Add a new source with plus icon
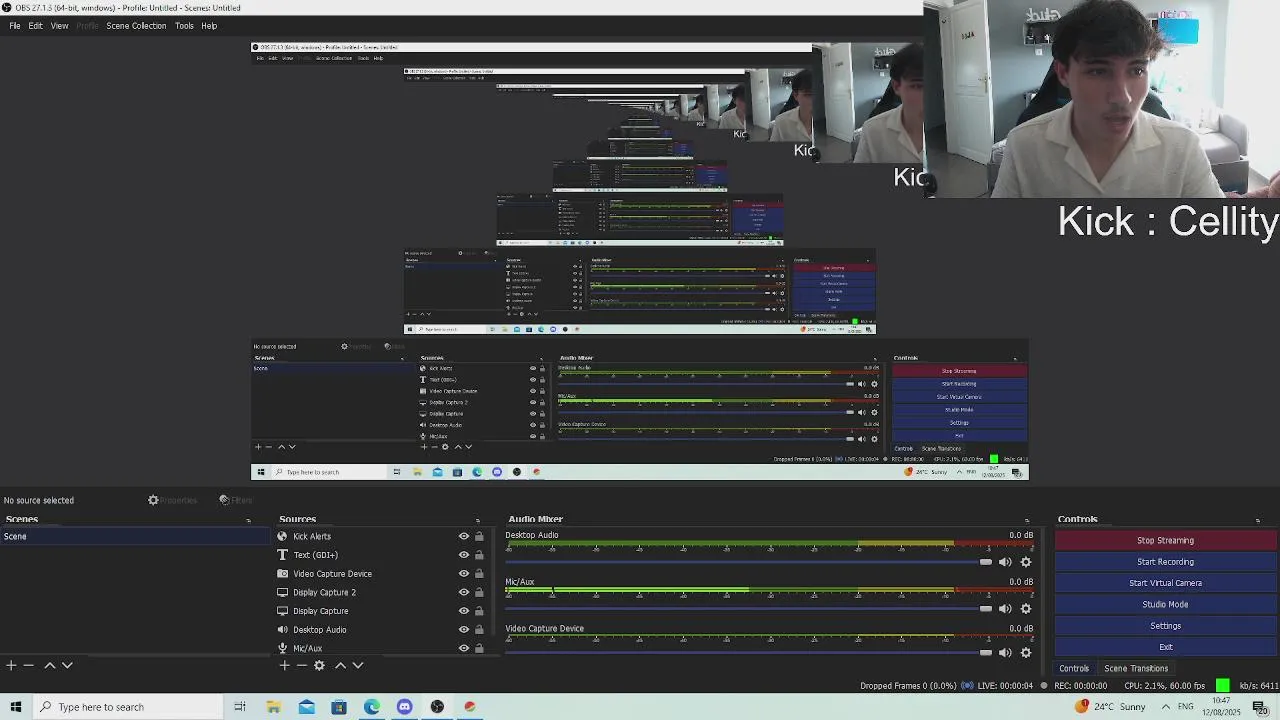Image resolution: width=1280 pixels, height=720 pixels. click(x=284, y=665)
